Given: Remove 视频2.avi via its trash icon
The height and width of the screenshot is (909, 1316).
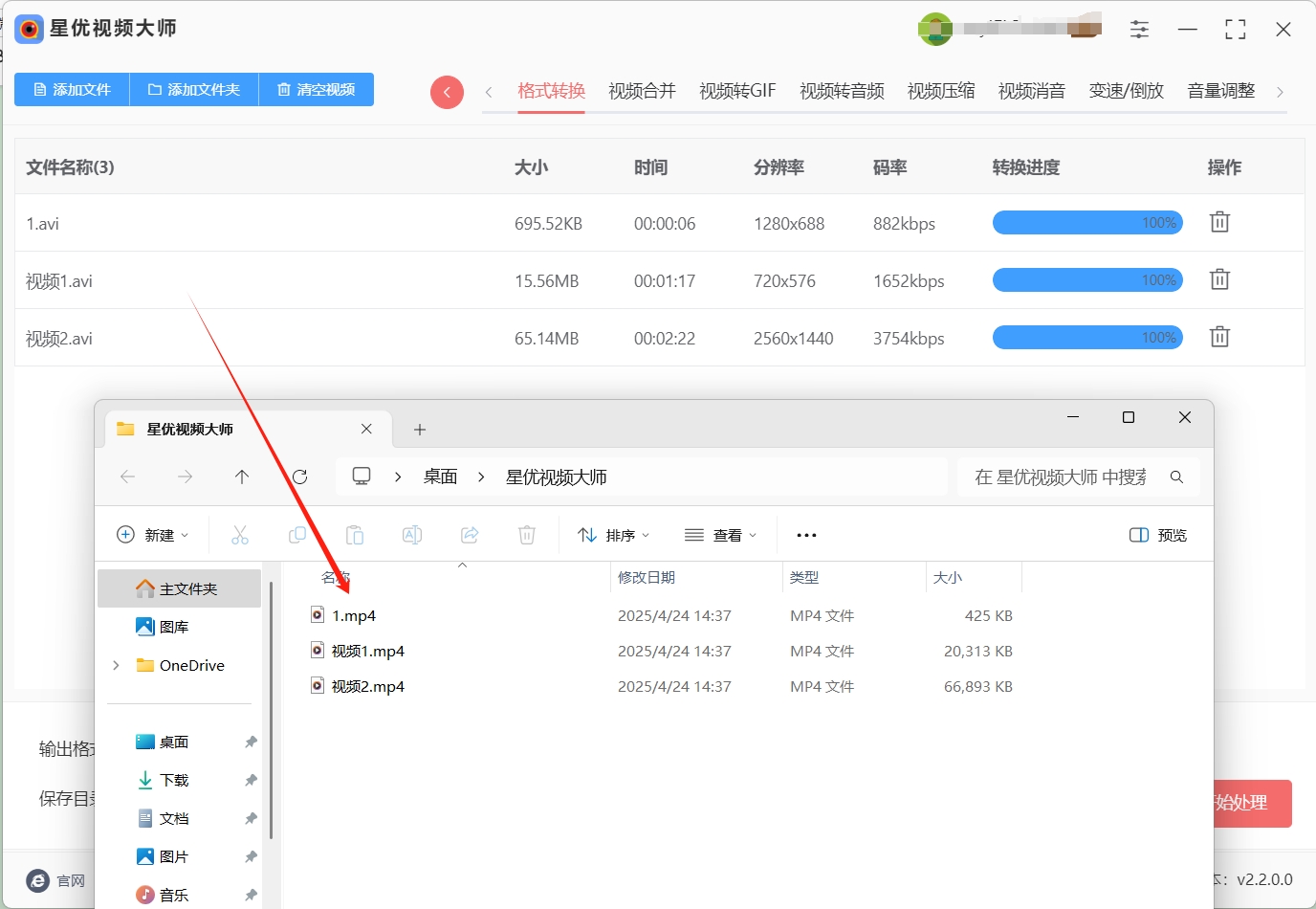Looking at the screenshot, I should [1219, 337].
